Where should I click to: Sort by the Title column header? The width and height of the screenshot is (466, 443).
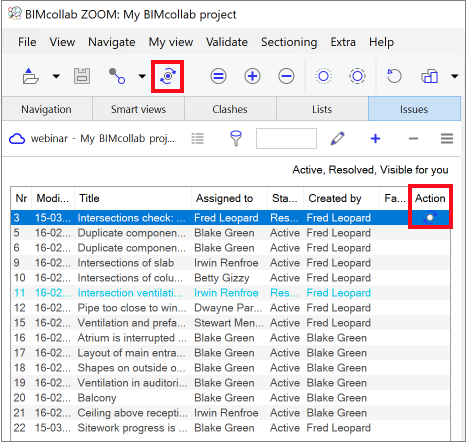click(x=133, y=198)
